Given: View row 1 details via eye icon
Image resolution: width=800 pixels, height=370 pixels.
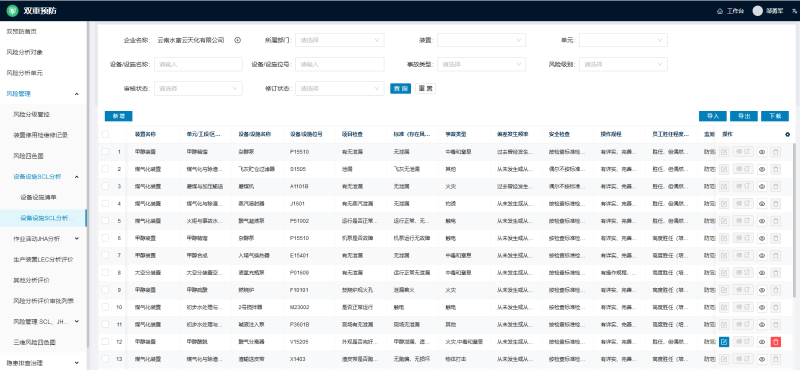Looking at the screenshot, I should pyautogui.click(x=762, y=152).
